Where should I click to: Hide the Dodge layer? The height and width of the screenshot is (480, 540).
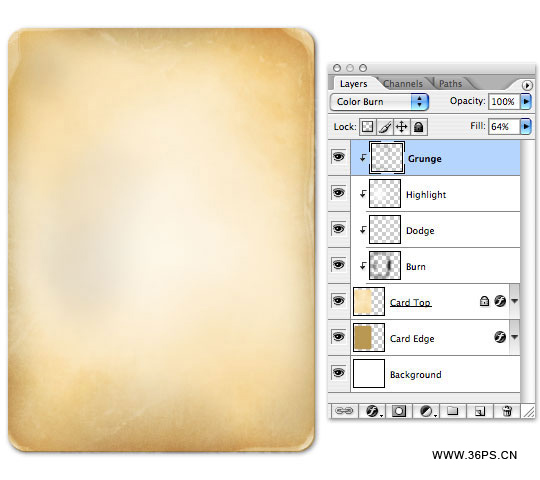tap(339, 229)
